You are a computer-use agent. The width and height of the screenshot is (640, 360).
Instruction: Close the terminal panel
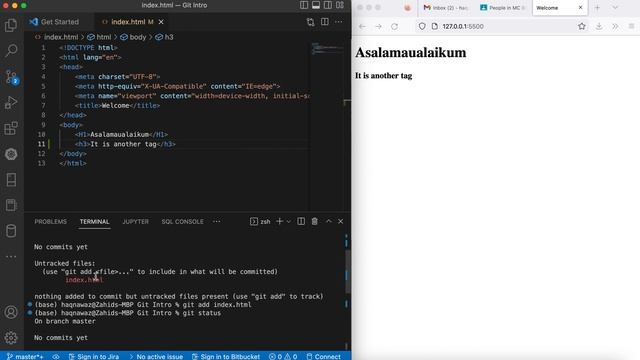340,221
